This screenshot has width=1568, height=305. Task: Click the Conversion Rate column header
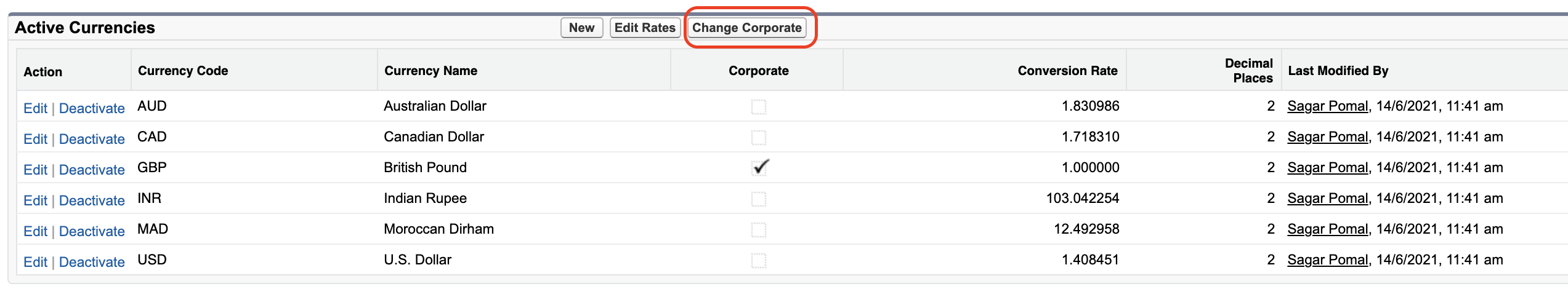(x=1067, y=71)
